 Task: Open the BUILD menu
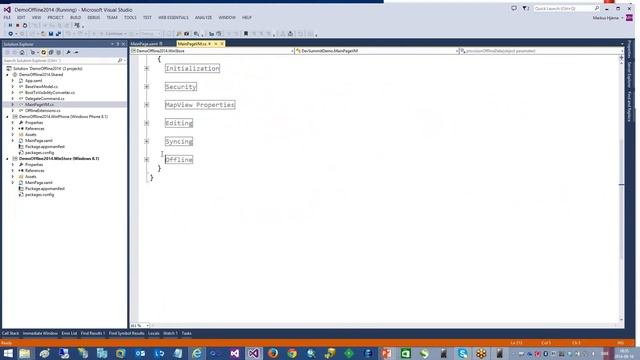coord(76,18)
